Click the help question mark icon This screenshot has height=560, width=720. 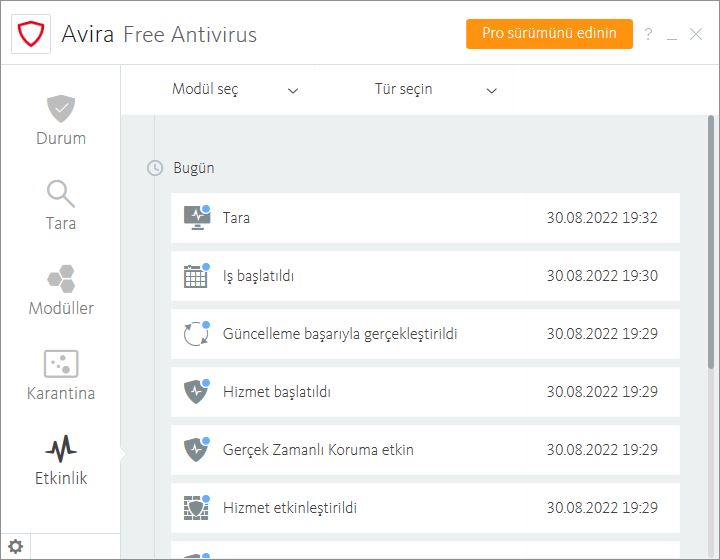648,34
